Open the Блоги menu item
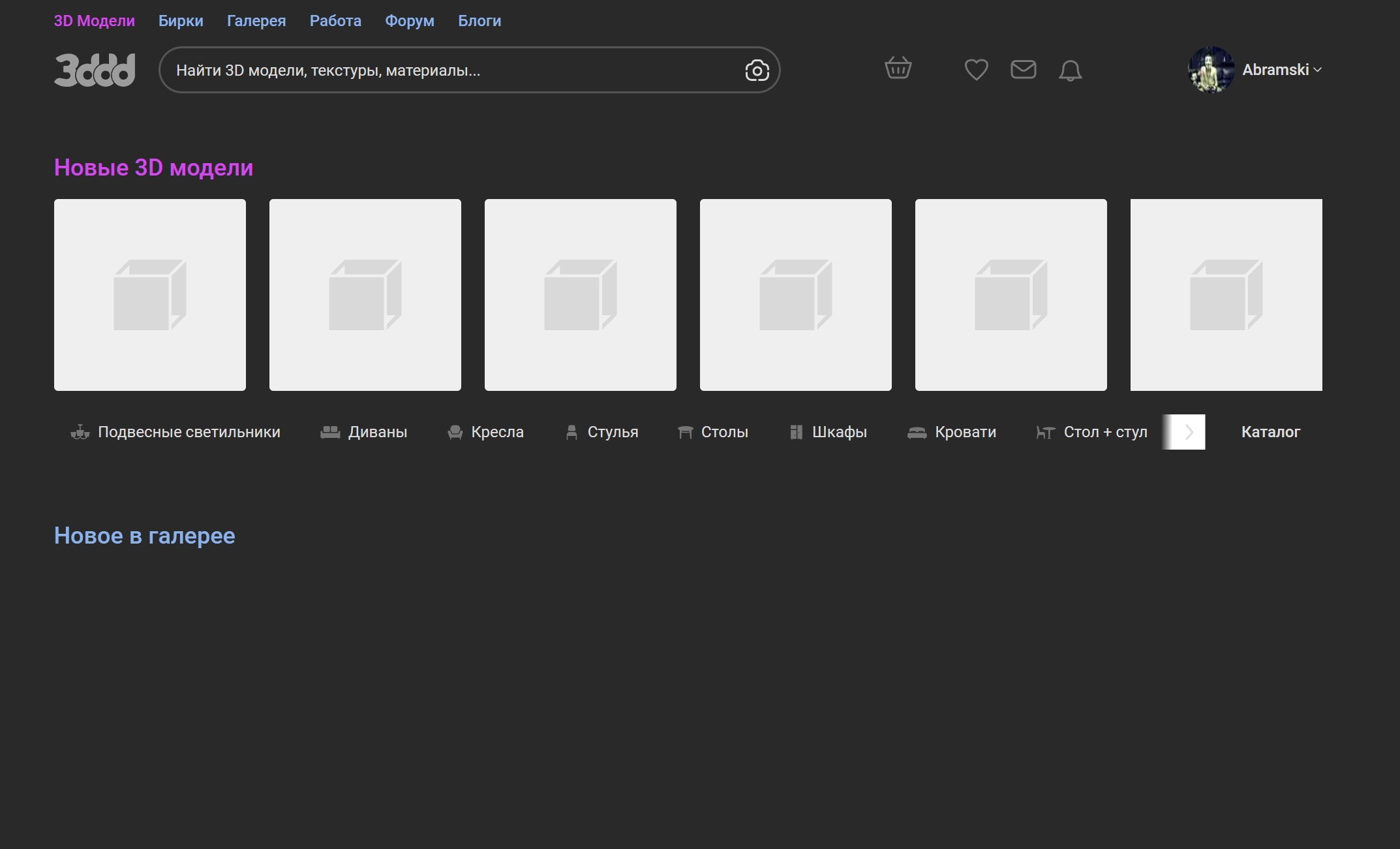Viewport: 1400px width, 849px height. pyautogui.click(x=479, y=21)
